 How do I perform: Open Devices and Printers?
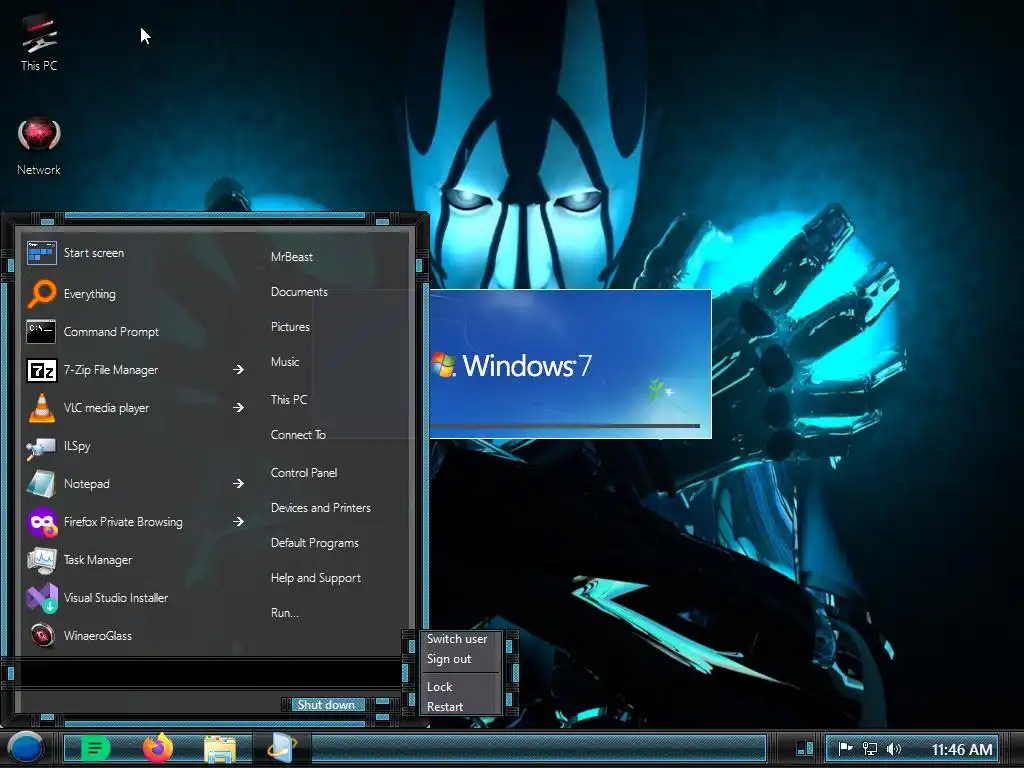[321, 508]
